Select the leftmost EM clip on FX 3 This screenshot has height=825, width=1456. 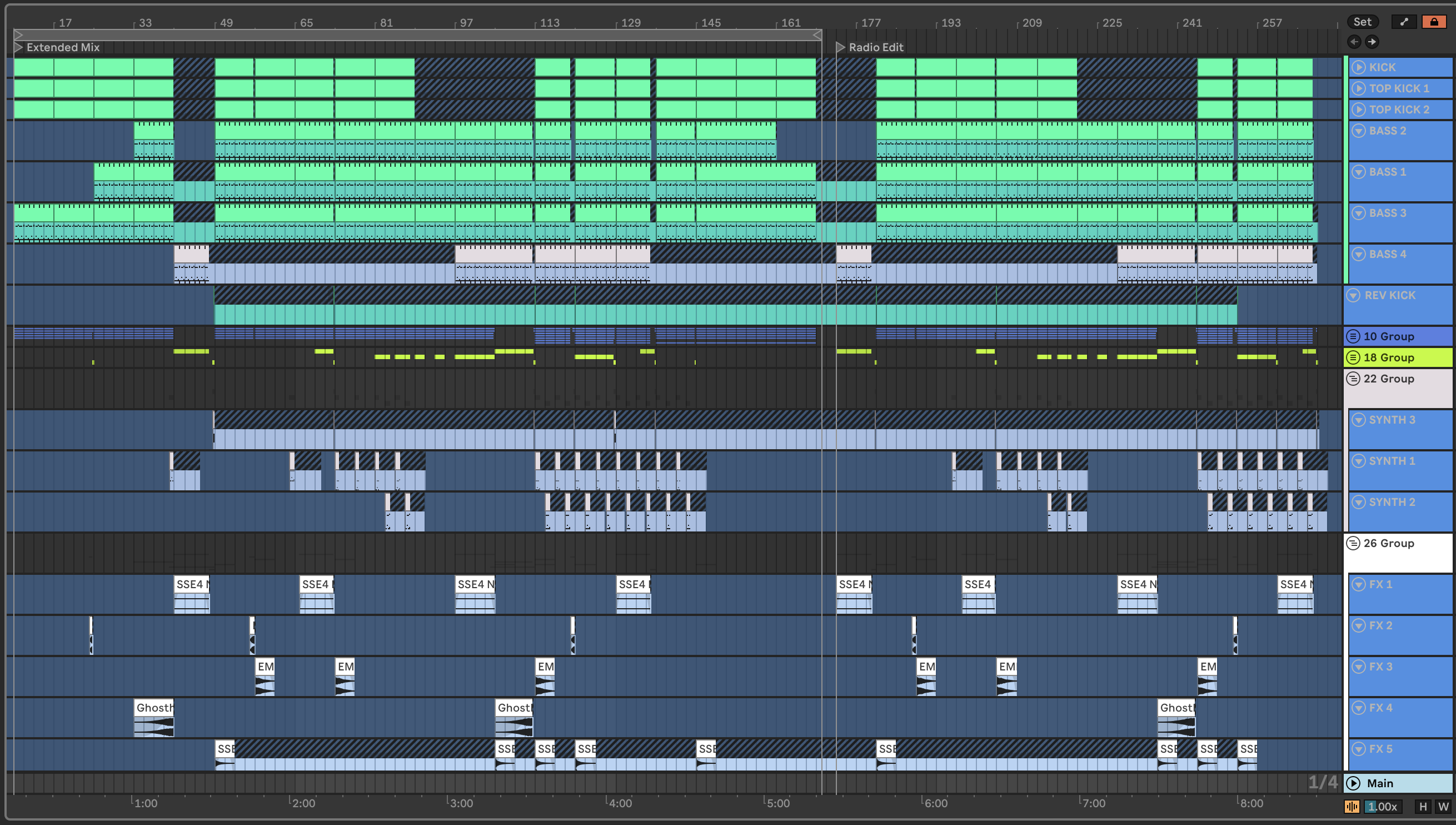click(265, 676)
